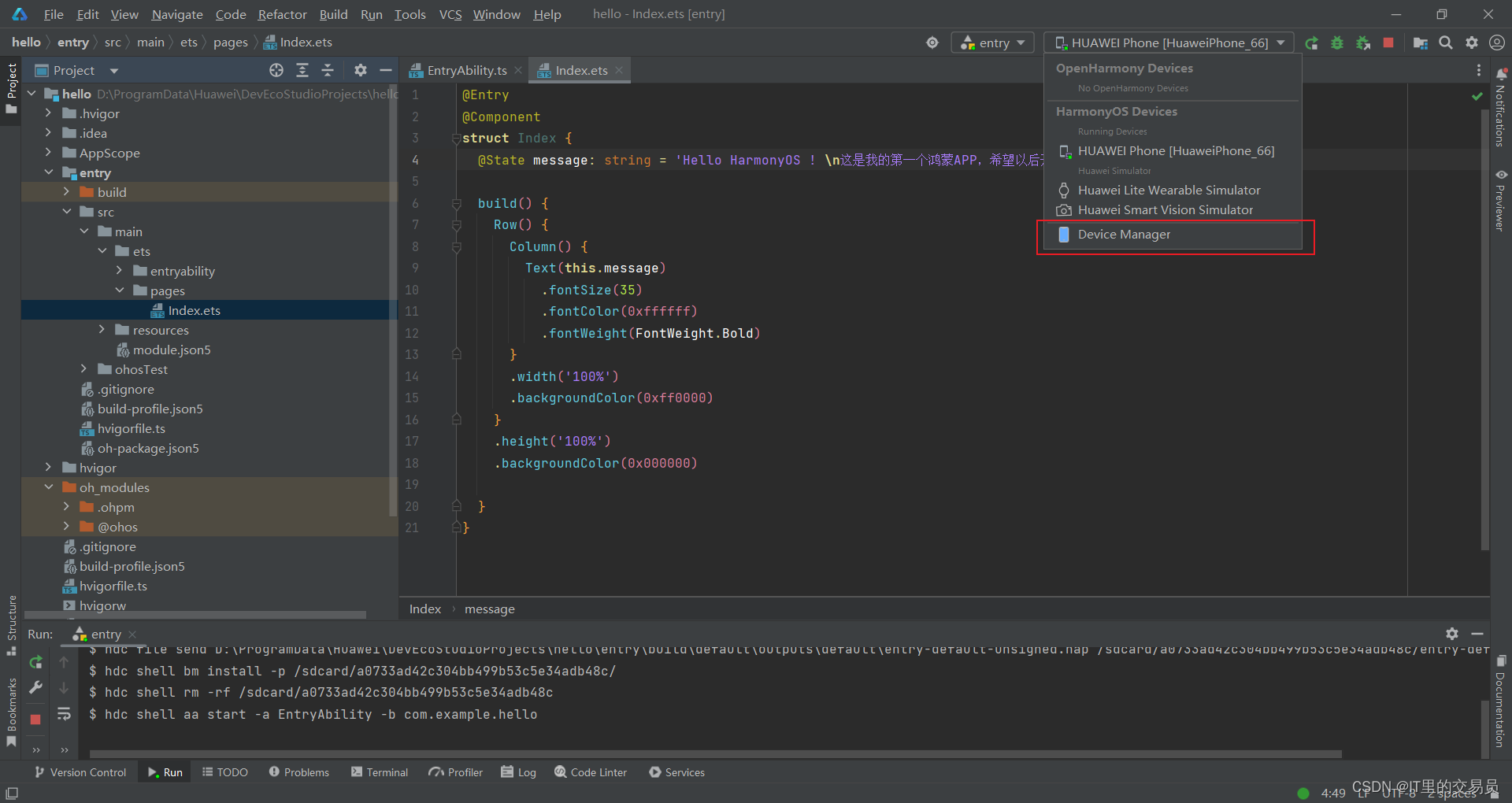Click the coverage/profile run icon

click(x=1362, y=43)
